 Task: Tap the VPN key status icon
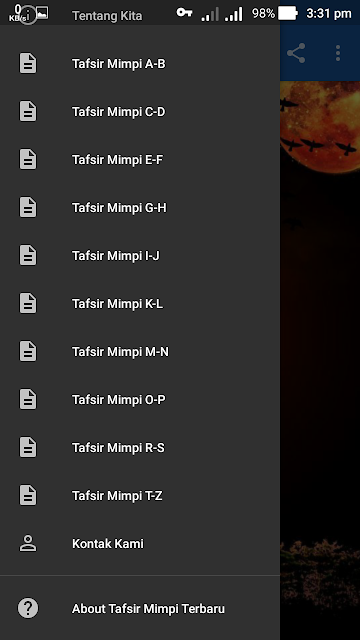coord(184,13)
